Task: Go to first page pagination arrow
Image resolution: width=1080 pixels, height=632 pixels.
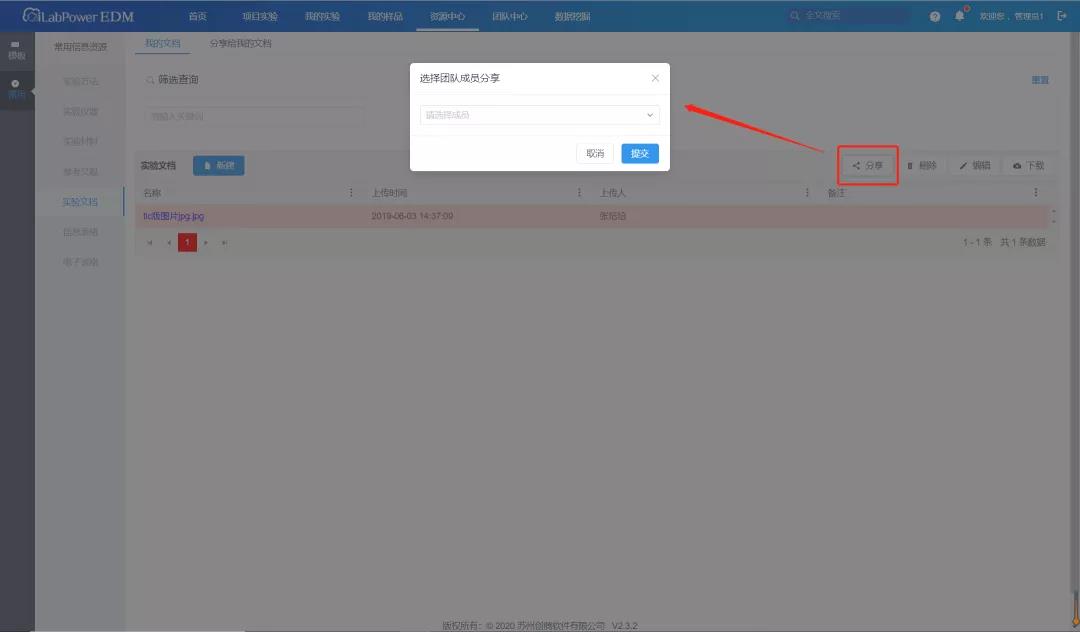Action: click(149, 242)
